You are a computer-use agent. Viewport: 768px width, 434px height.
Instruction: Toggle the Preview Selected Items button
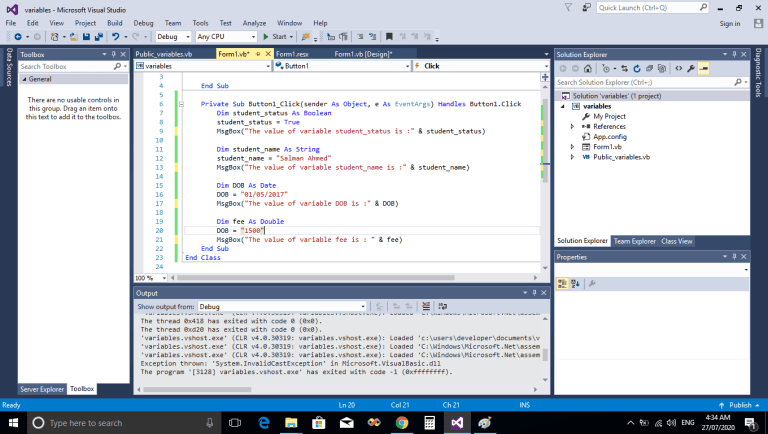(x=704, y=68)
